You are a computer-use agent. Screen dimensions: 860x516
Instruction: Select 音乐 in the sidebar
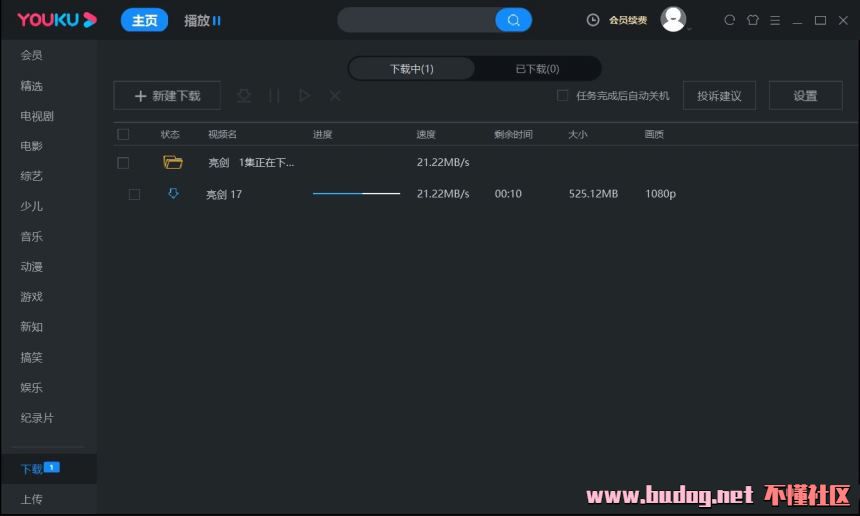click(x=31, y=236)
